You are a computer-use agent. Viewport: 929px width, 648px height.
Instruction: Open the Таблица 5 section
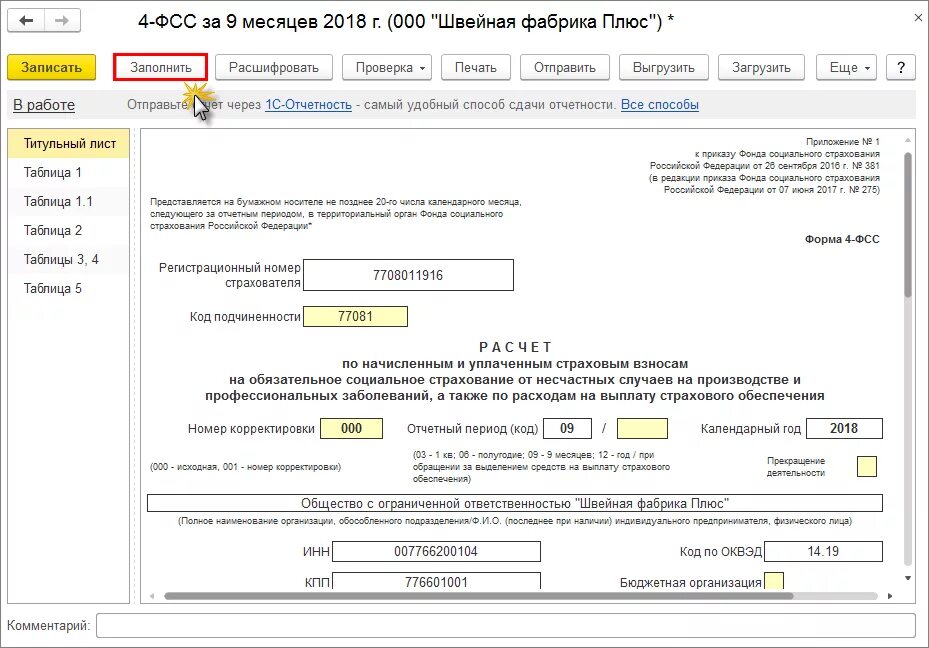69,288
